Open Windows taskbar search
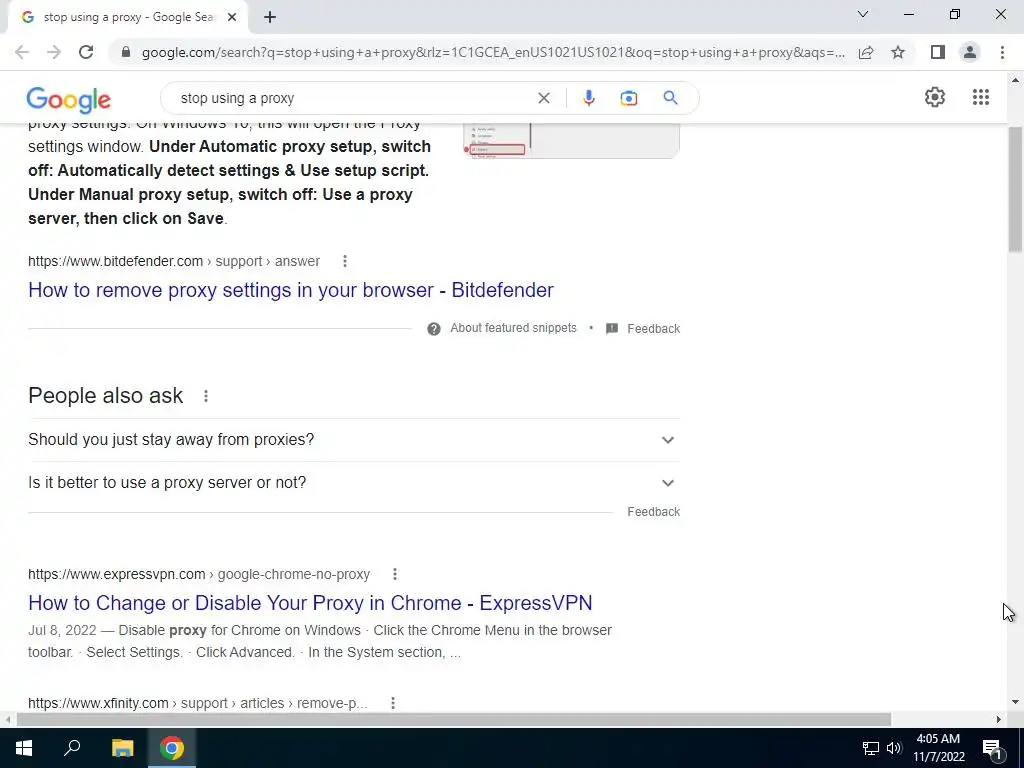The width and height of the screenshot is (1024, 768). (72, 748)
